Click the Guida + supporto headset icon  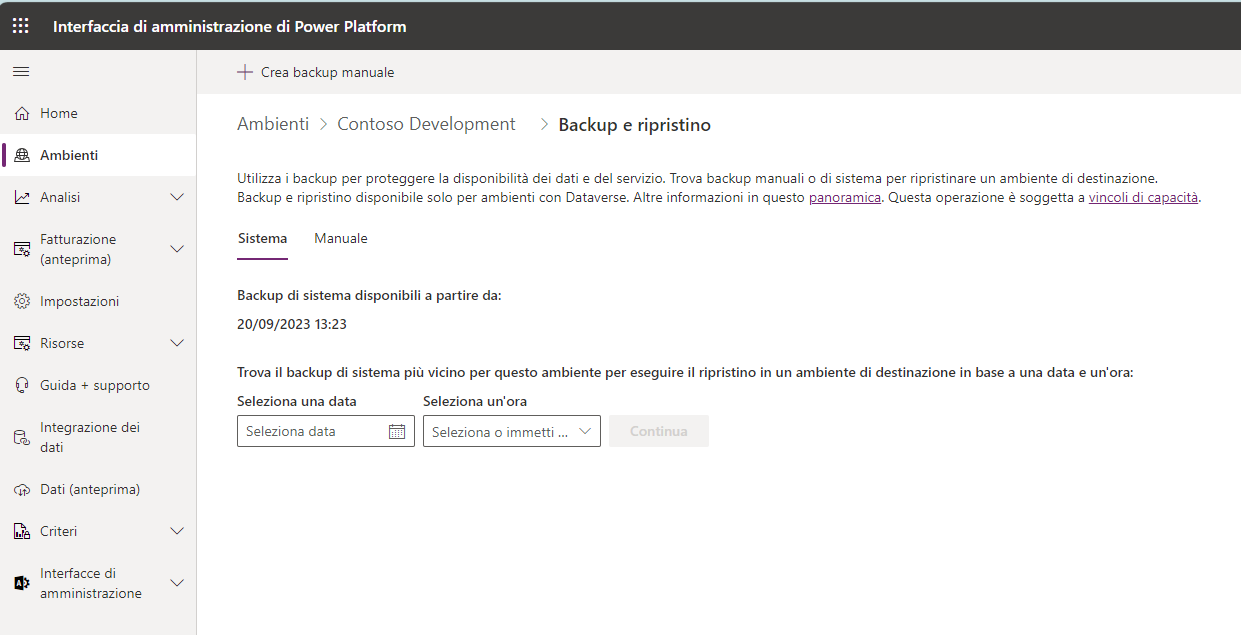(22, 386)
